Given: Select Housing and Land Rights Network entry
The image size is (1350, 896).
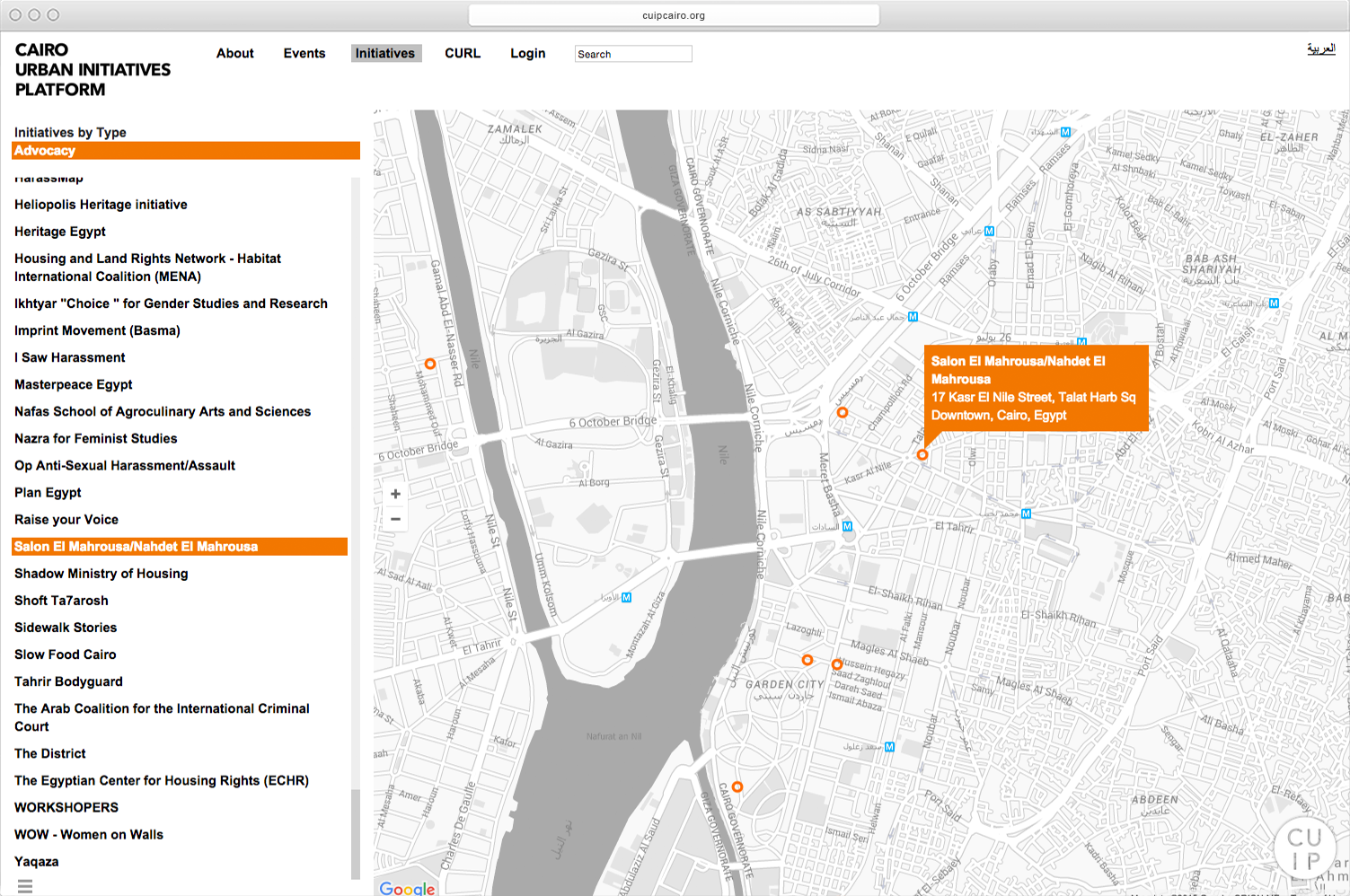Looking at the screenshot, I should point(147,268).
